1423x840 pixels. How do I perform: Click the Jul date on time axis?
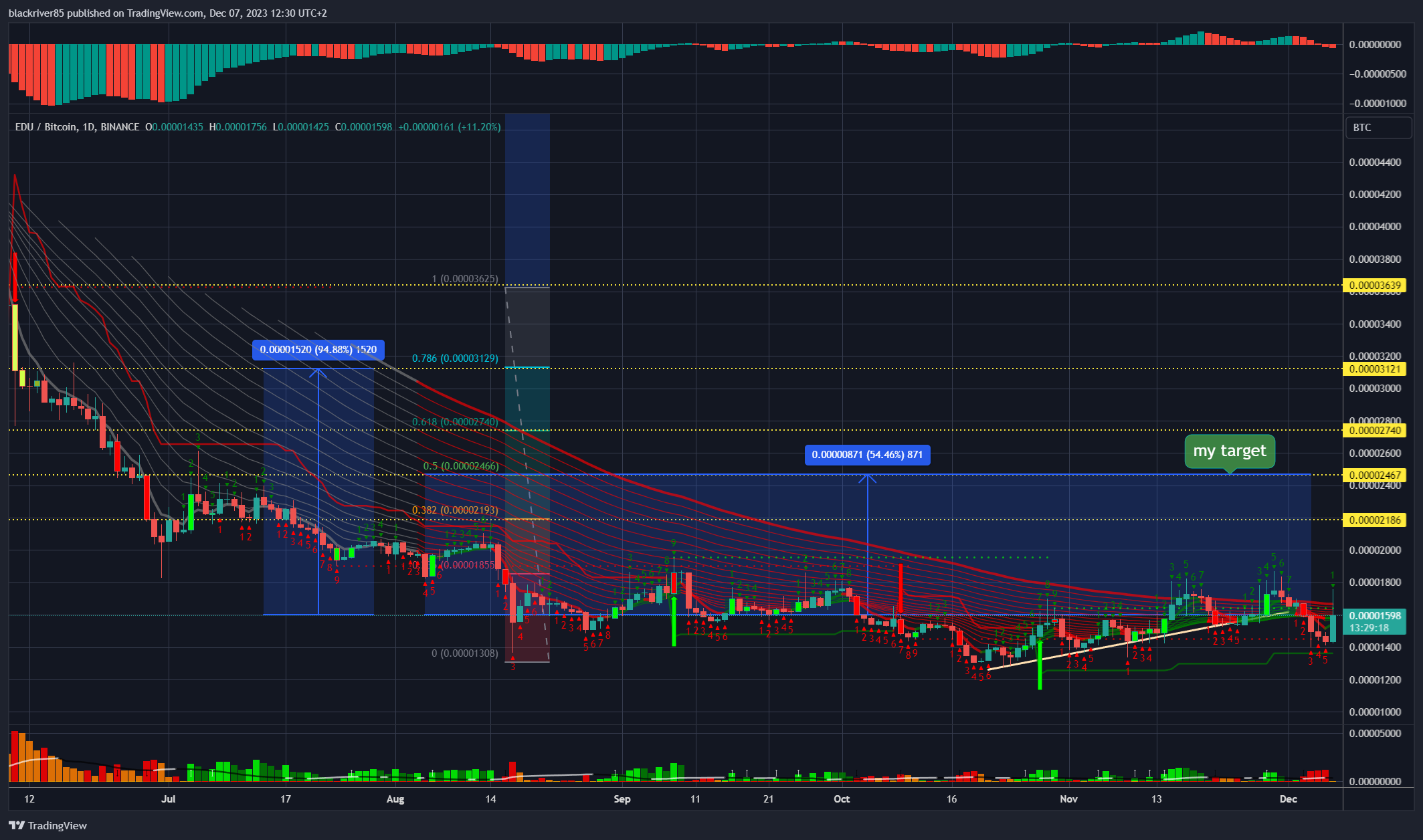click(169, 799)
